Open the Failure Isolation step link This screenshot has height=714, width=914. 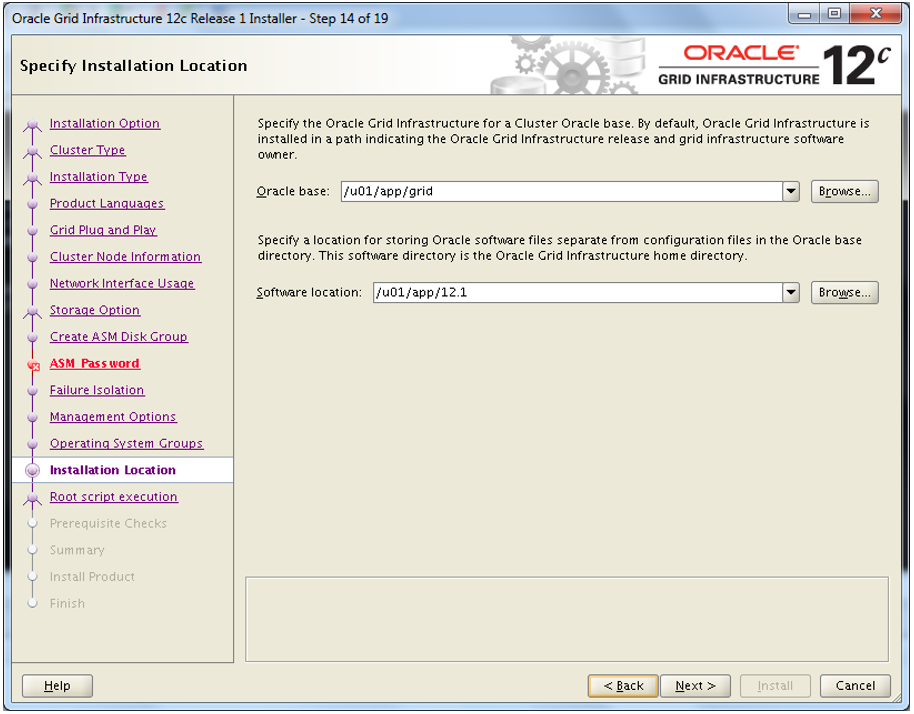pos(97,390)
